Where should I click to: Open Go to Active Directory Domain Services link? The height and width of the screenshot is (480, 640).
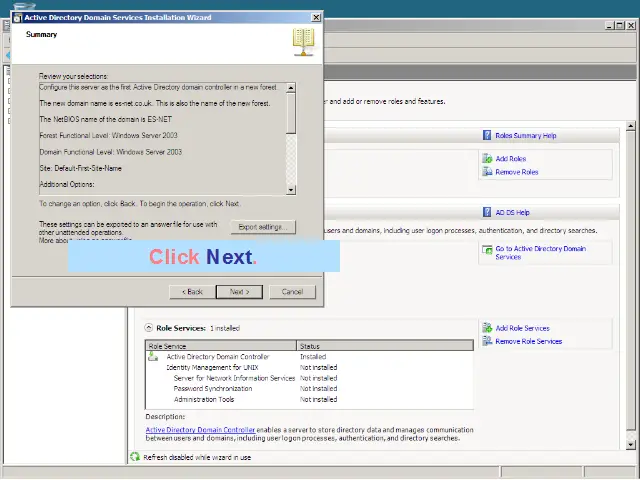tap(540, 253)
